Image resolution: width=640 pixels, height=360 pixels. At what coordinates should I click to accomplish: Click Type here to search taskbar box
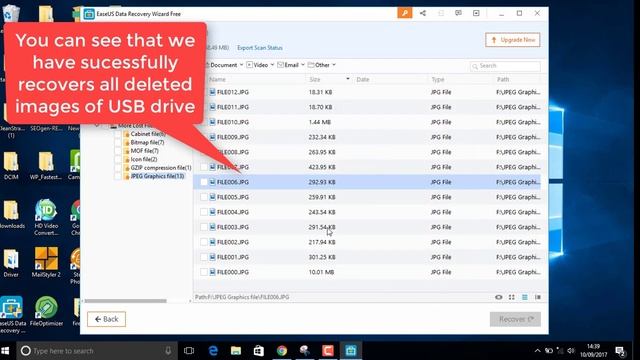[97, 351]
